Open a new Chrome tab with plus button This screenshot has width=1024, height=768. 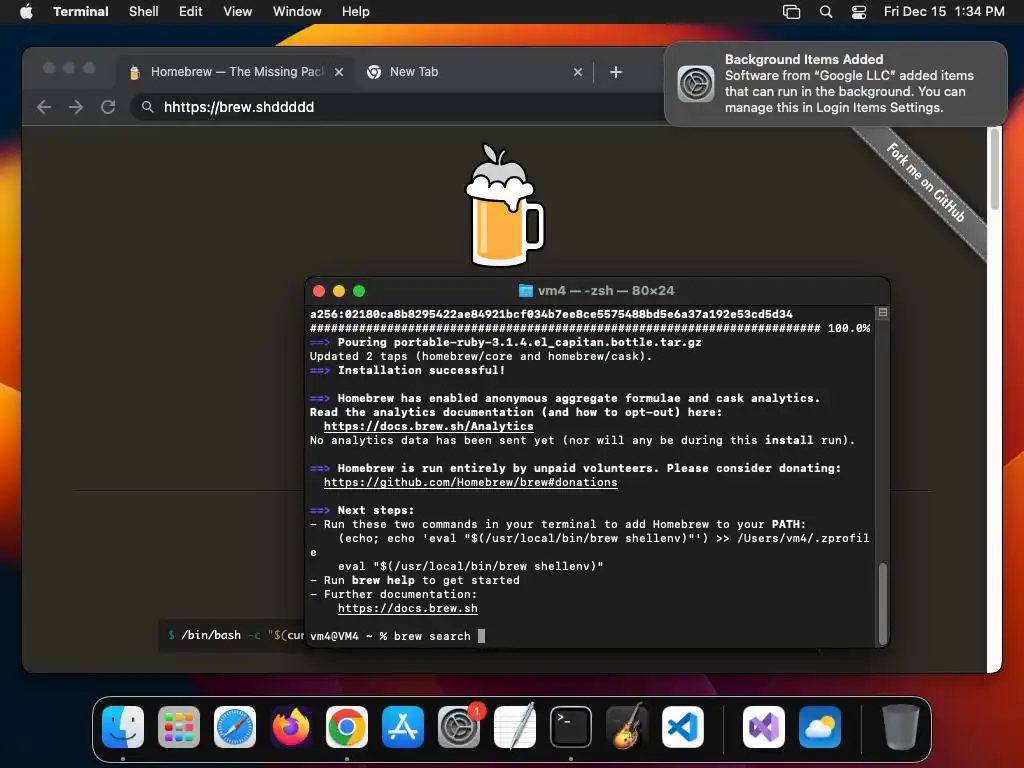[616, 72]
